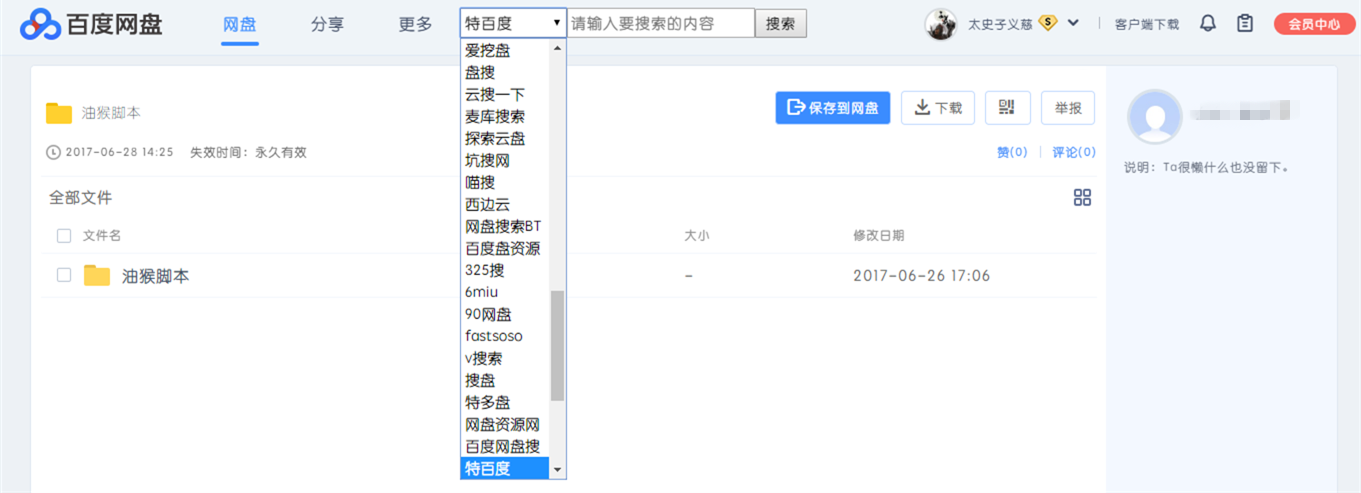The image size is (1361, 493).
Task: Select 搜盘 in the dropdown list
Action: [x=506, y=380]
